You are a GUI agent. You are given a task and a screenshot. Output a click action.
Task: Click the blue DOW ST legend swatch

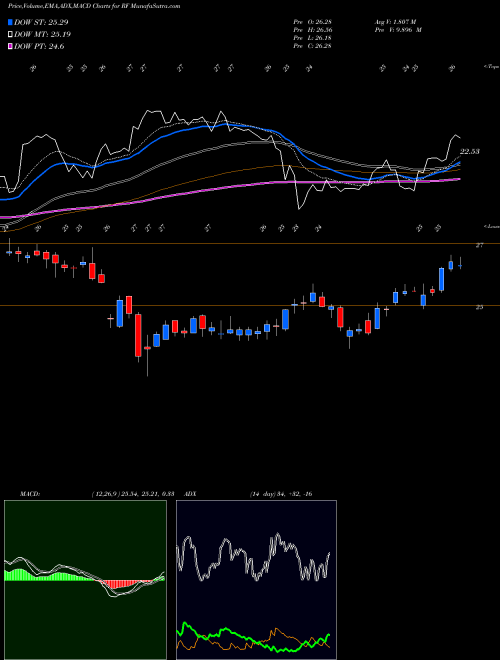tap(10, 22)
